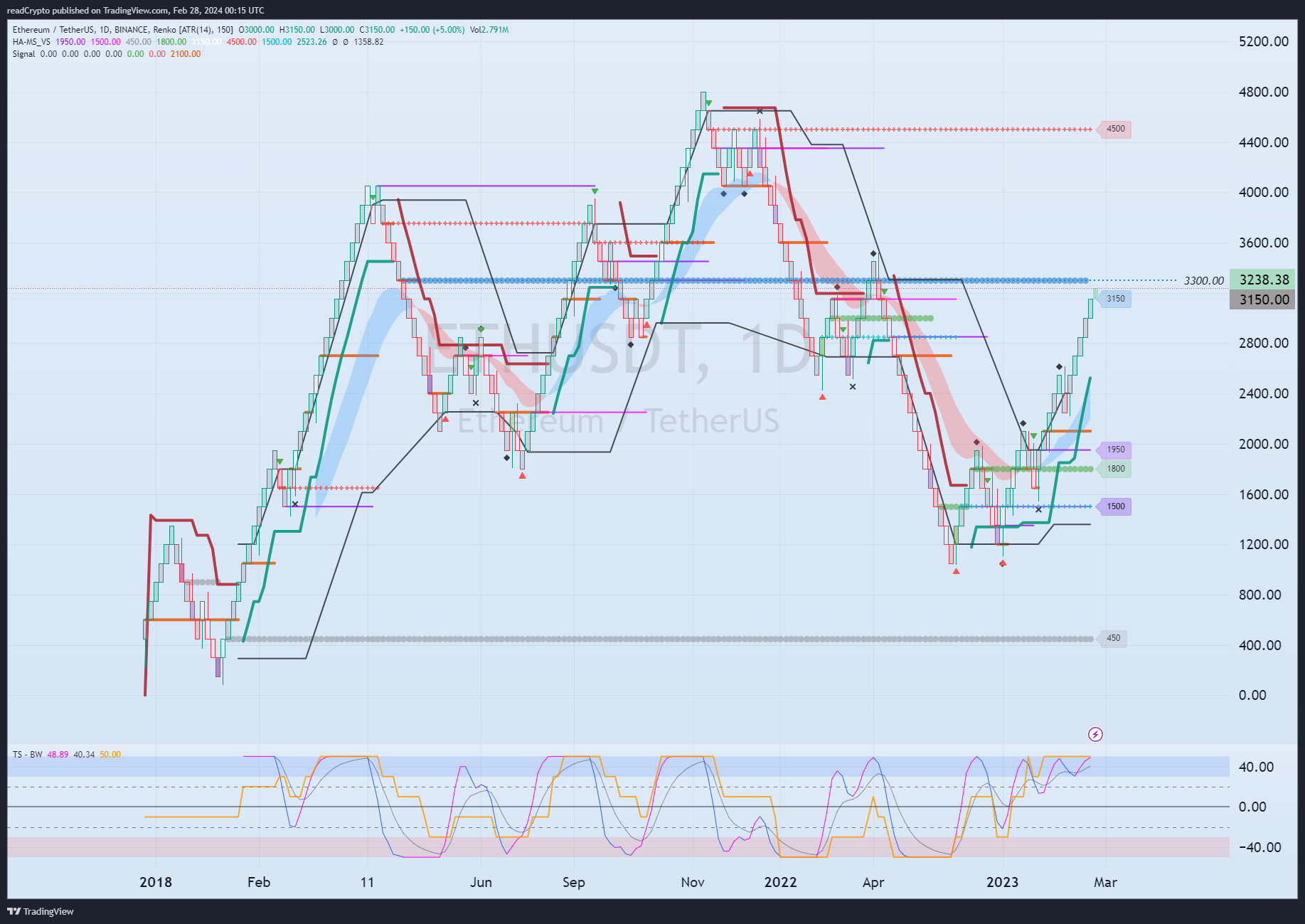The width and height of the screenshot is (1305, 924).
Task: Select the Signal indicator legend
Action: 23,54
